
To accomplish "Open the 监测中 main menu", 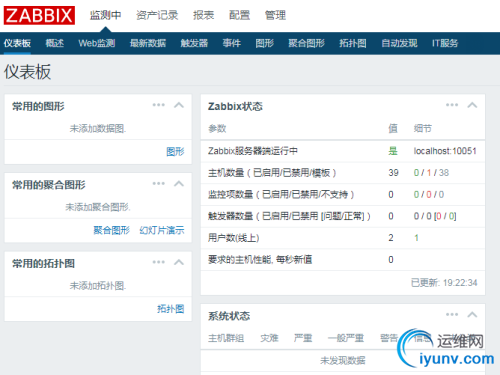I will [105, 15].
